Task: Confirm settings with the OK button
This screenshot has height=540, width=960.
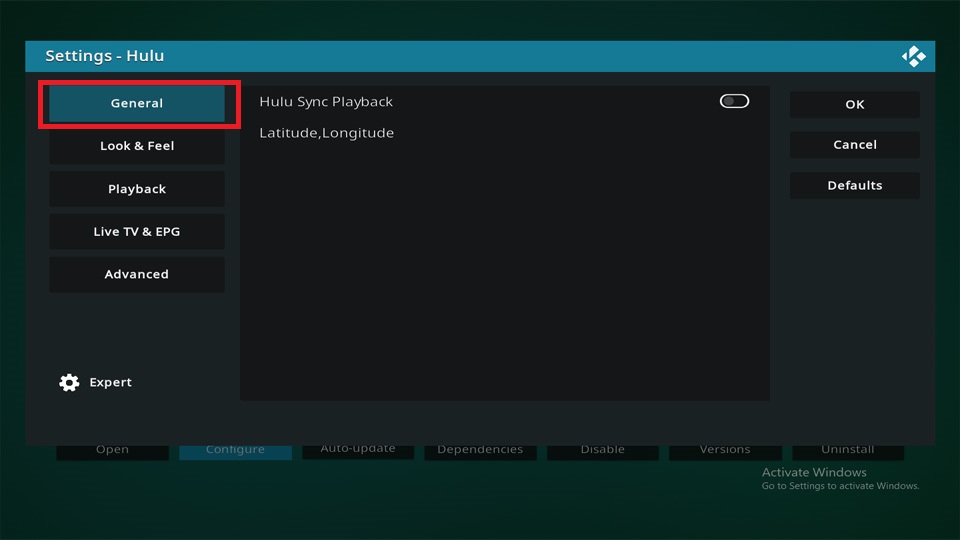Action: click(x=855, y=105)
